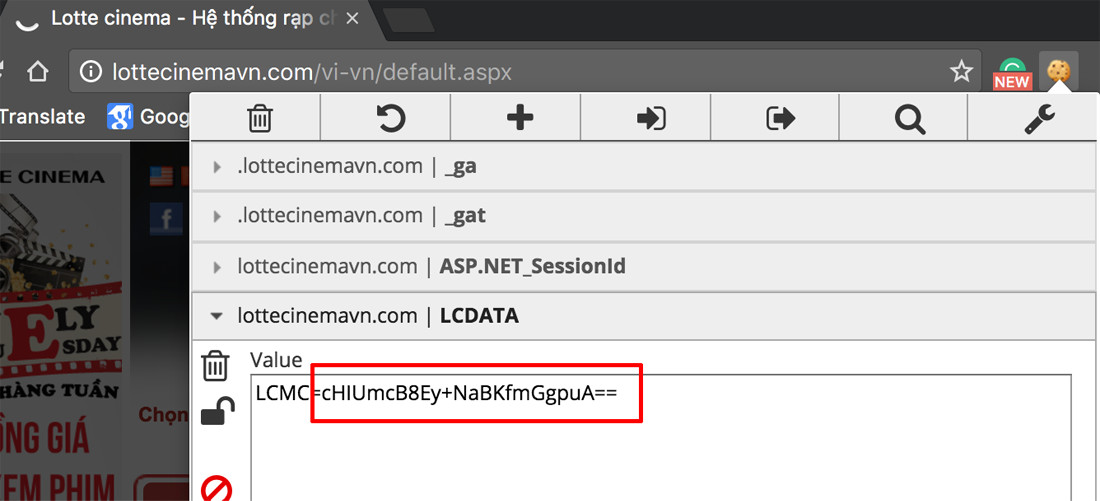Image resolution: width=1100 pixels, height=501 pixels.
Task: Open cookie search with magnifier icon
Action: pyautogui.click(x=909, y=118)
